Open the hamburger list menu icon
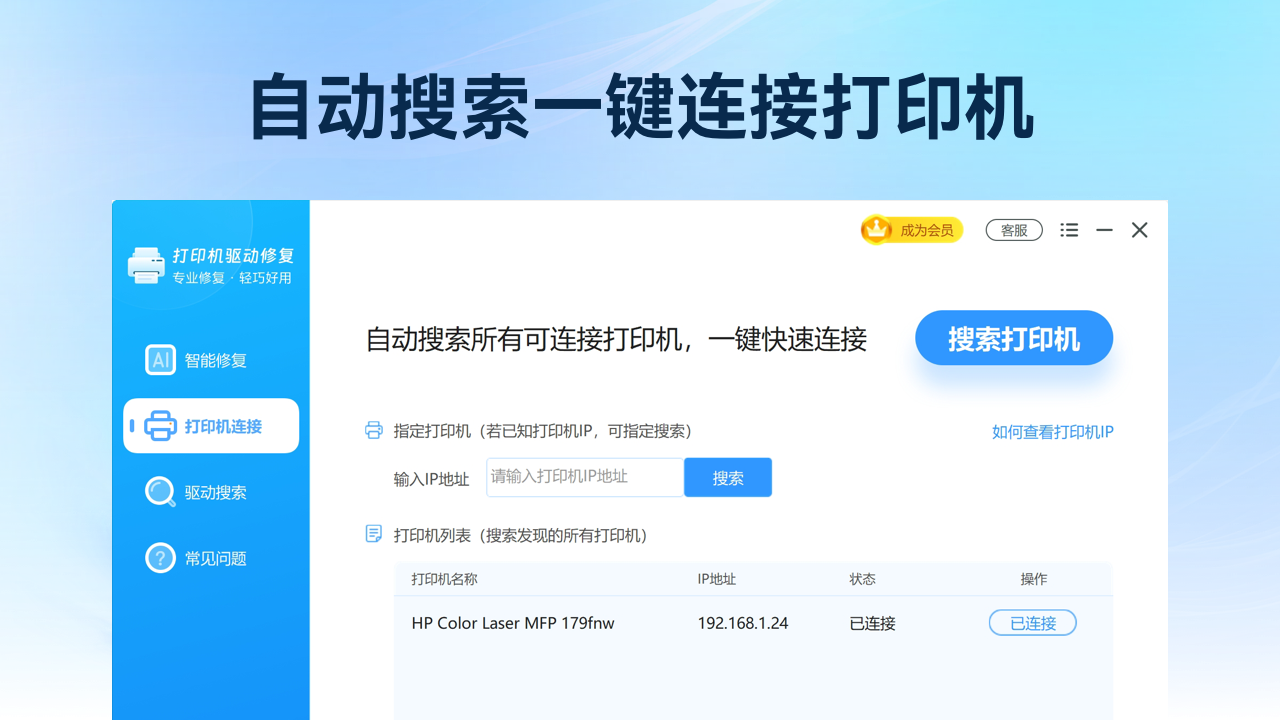Screen dimensions: 1280x720 point(1069,230)
